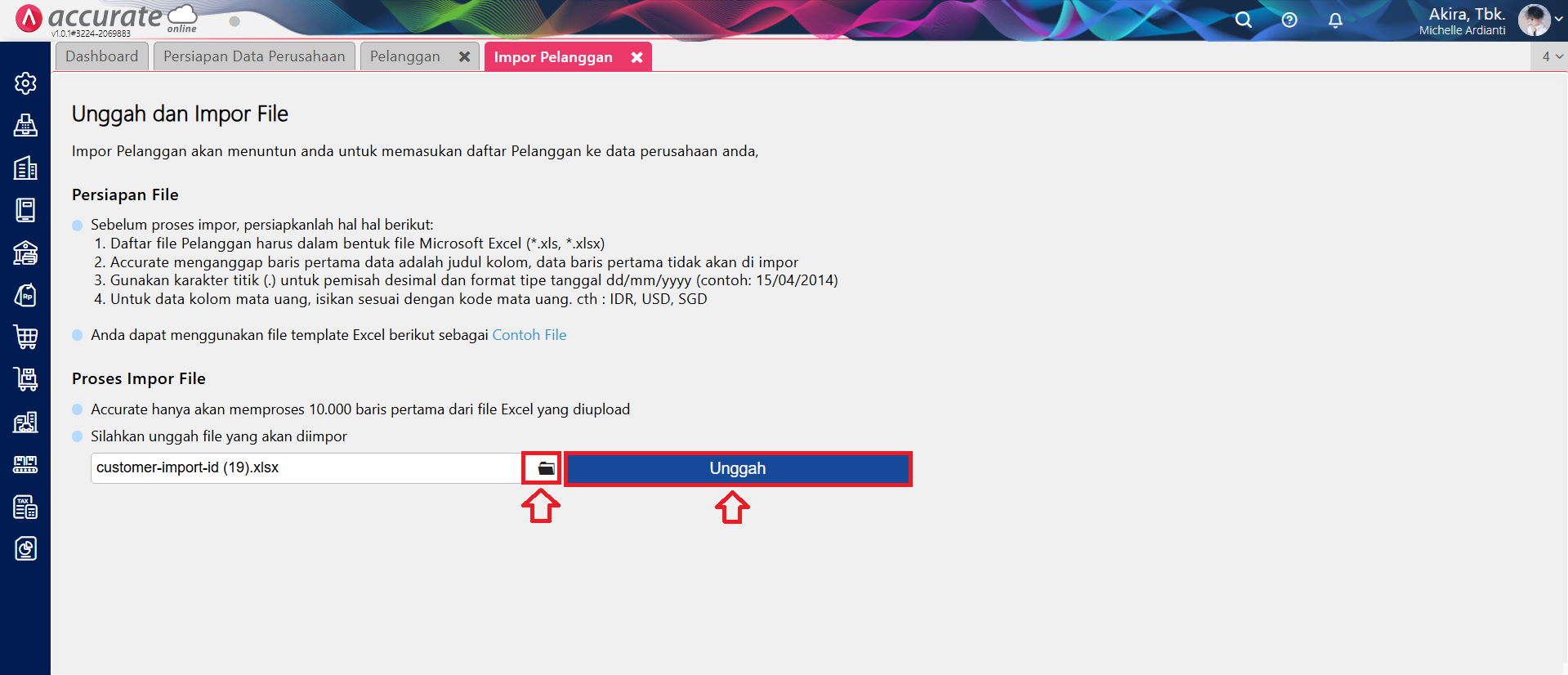Open the ledger book module in sidebar
Viewport: 1568px width, 675px height.
click(x=25, y=210)
